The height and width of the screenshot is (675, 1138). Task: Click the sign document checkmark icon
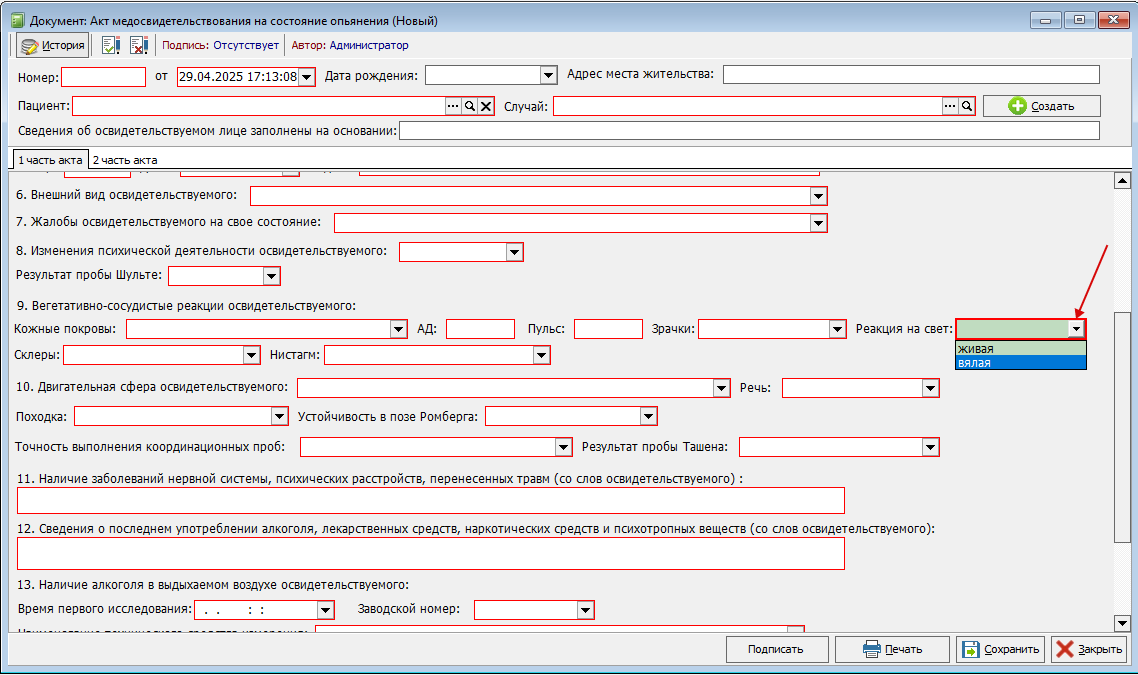coord(110,45)
